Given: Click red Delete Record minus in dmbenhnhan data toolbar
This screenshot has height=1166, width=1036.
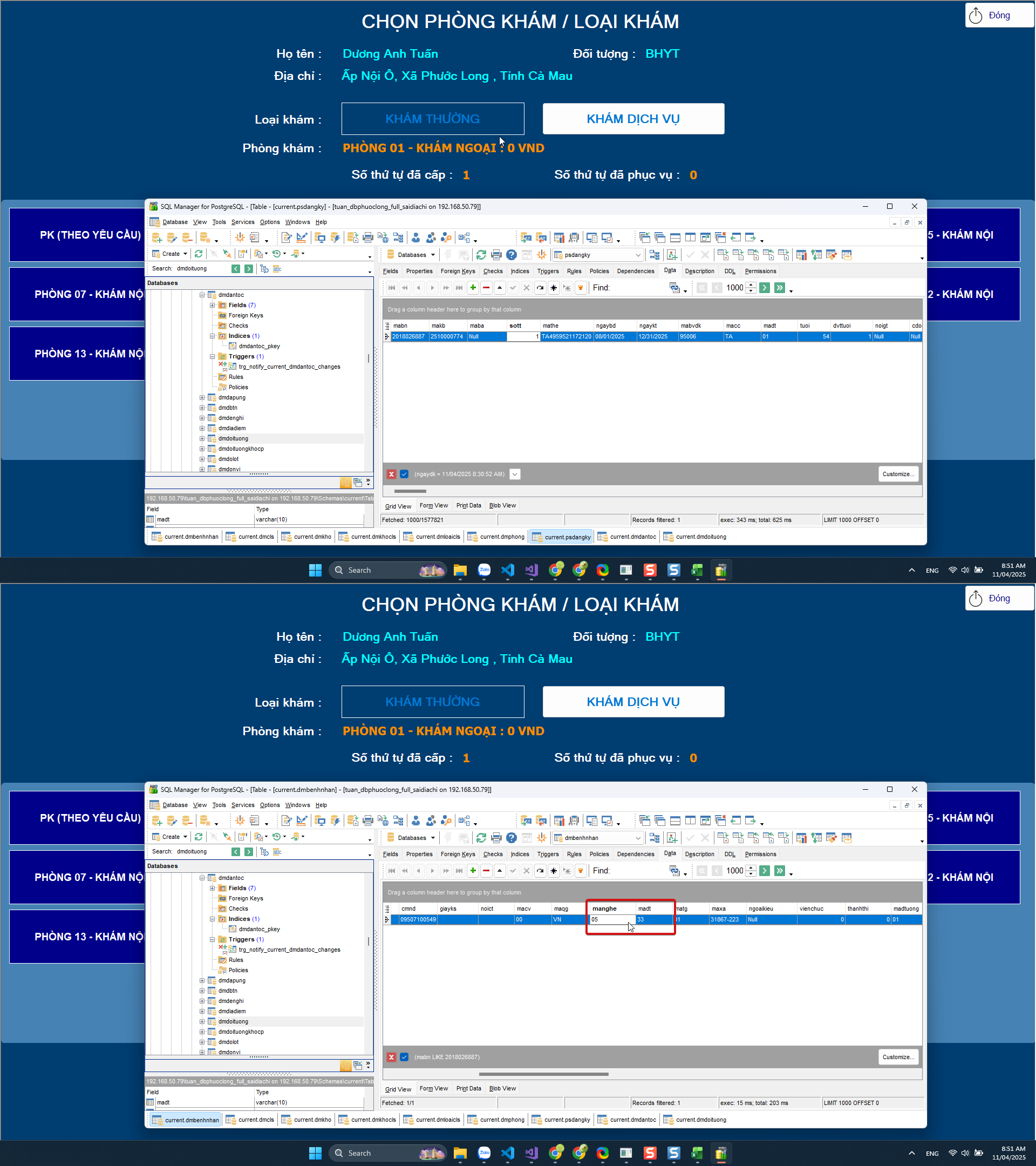Looking at the screenshot, I should coord(486,871).
